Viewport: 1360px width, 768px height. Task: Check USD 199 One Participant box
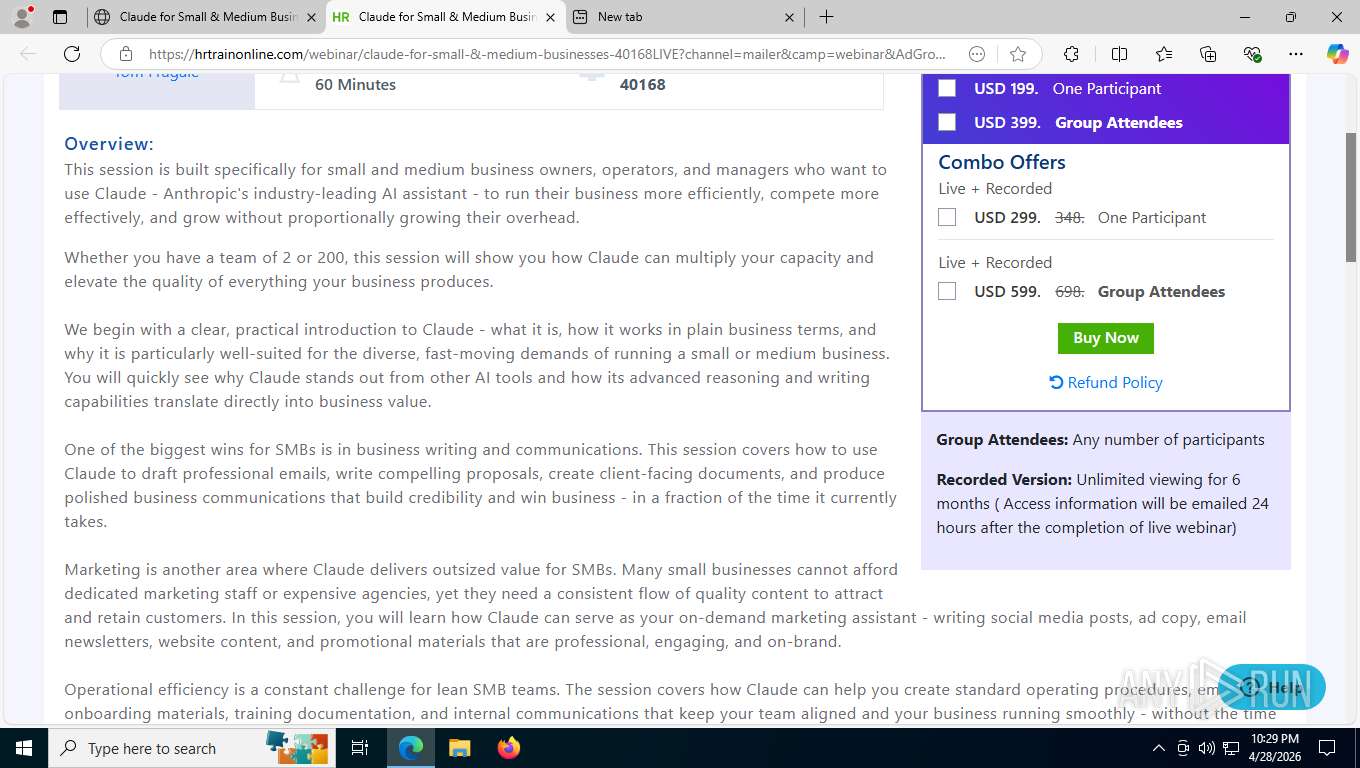[947, 88]
